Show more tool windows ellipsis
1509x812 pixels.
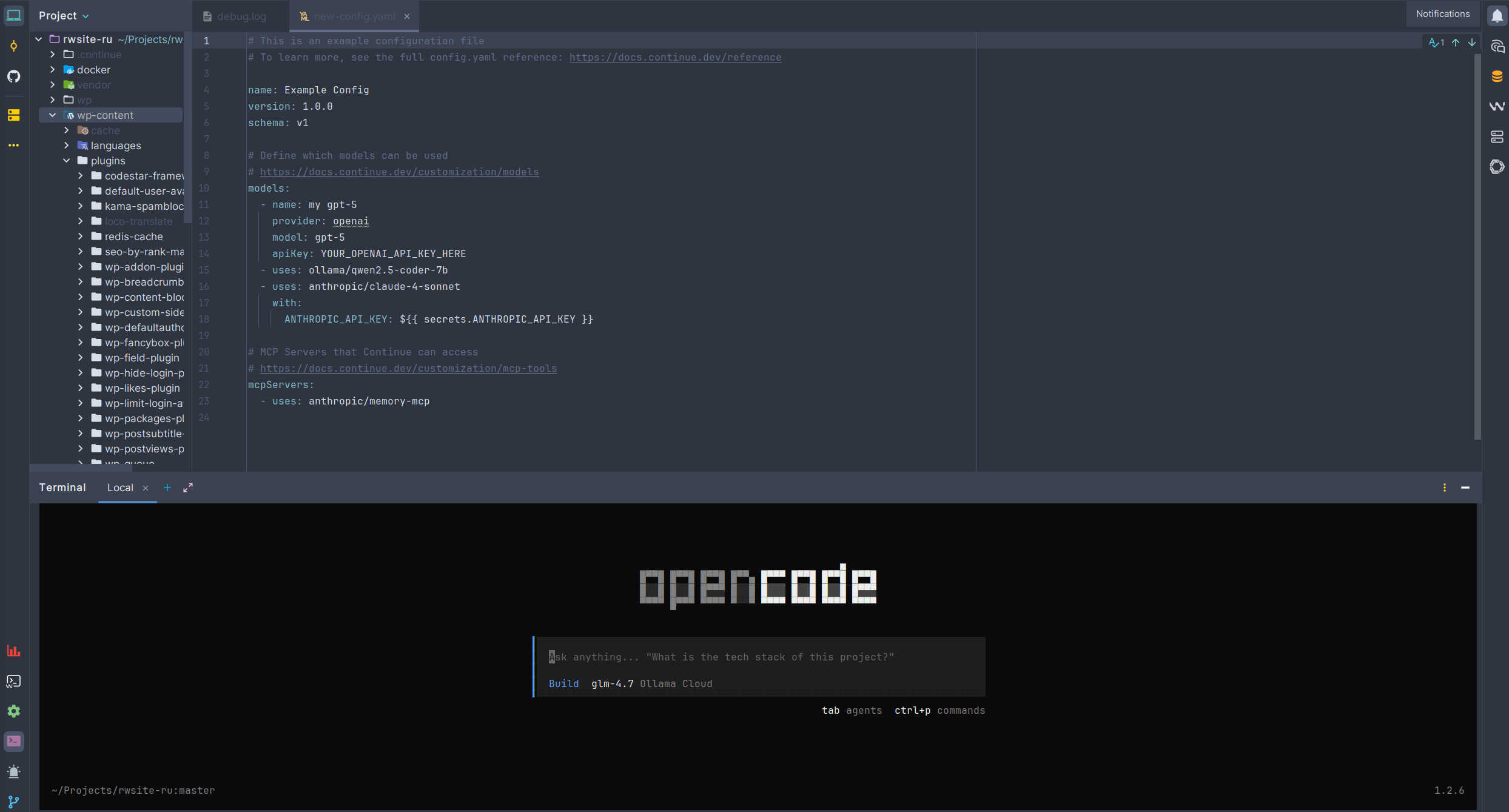pos(13,146)
